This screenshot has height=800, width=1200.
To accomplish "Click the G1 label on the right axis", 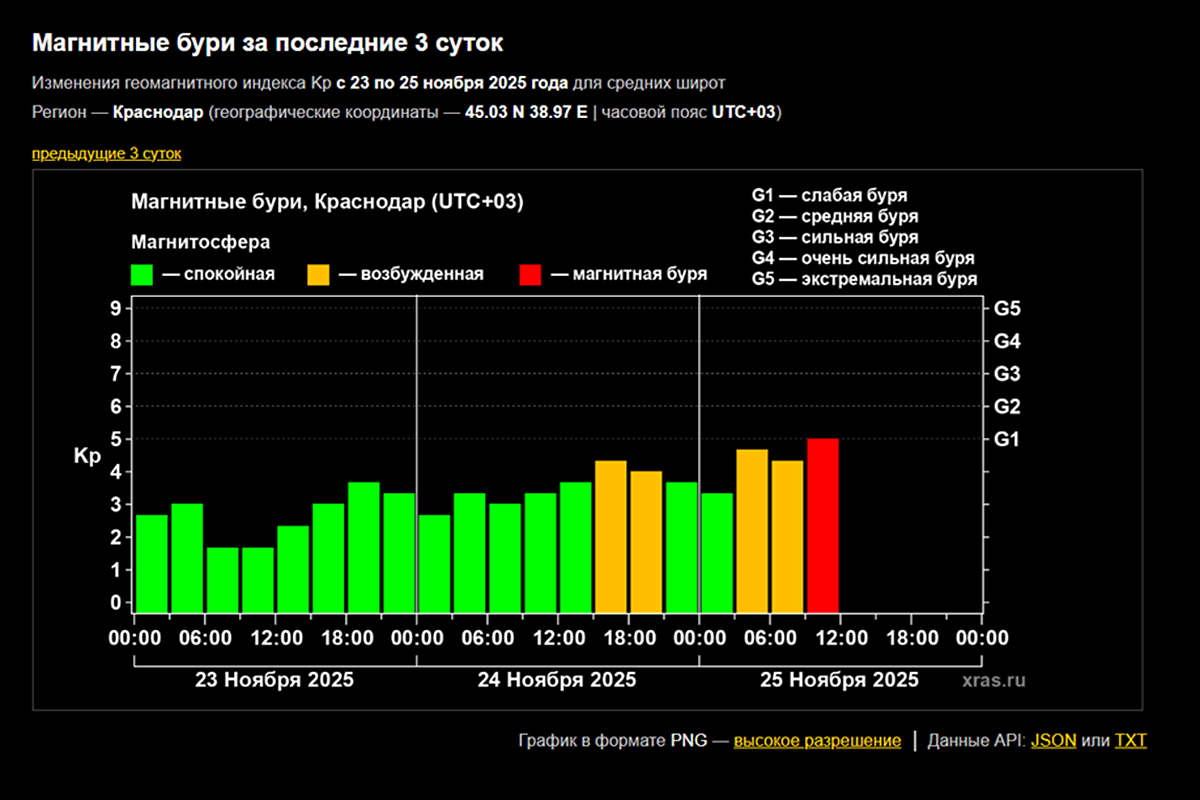I will pos(1006,439).
